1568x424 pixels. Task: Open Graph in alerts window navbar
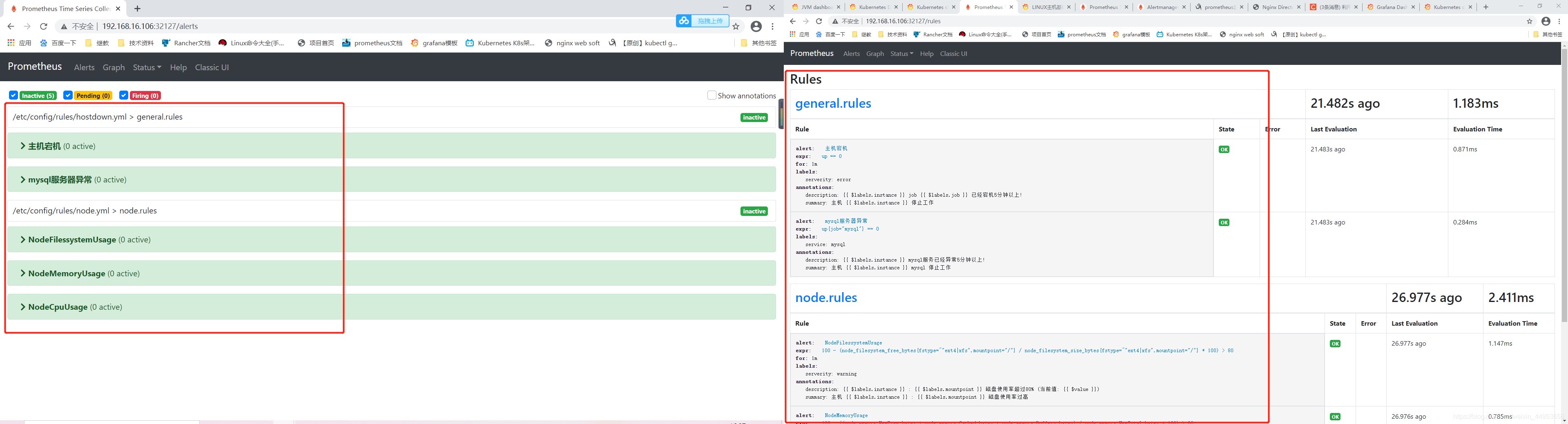(x=114, y=67)
